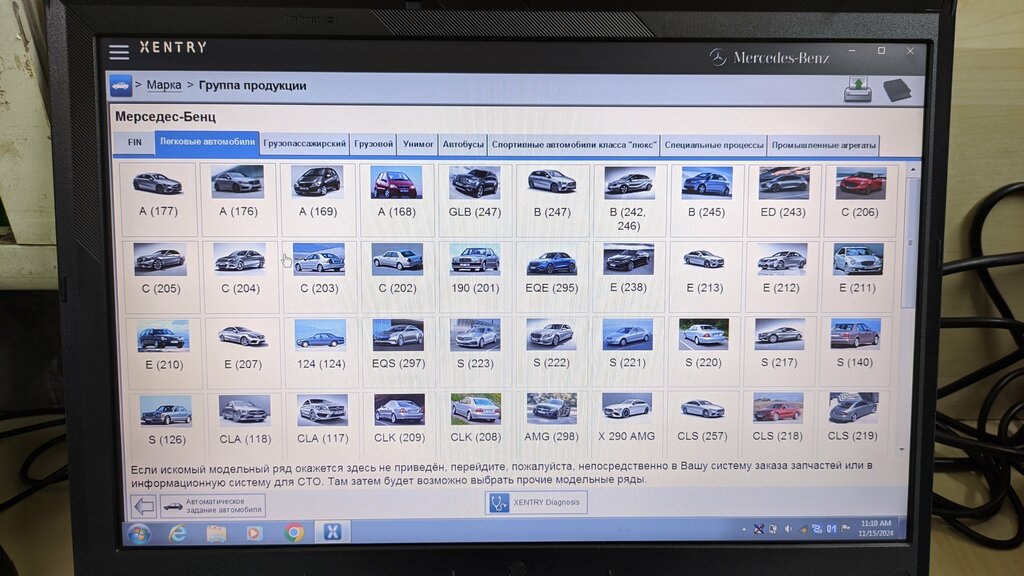Open the C (204) tile
Screen dimensions: 1024x576
pyautogui.click(x=240, y=276)
